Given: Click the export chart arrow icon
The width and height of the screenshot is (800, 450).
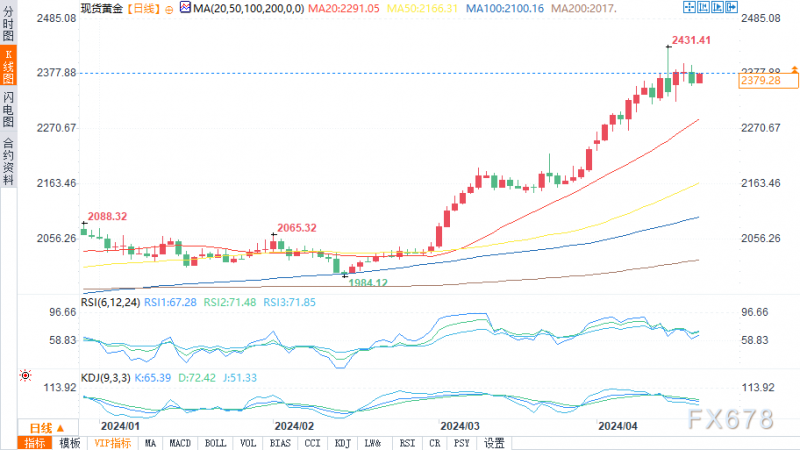Looking at the screenshot, I should [x=732, y=7].
